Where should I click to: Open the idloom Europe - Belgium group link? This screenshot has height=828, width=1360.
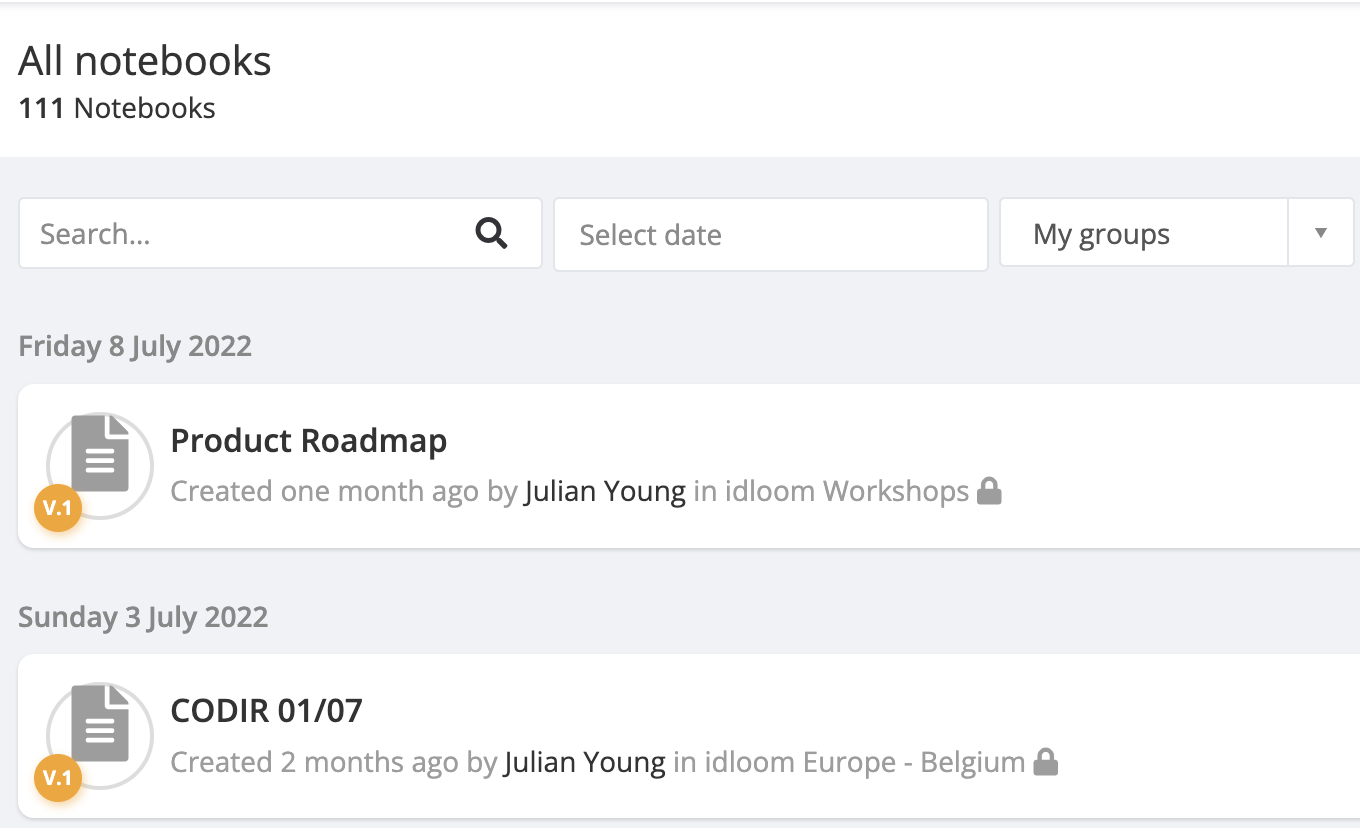click(x=864, y=762)
